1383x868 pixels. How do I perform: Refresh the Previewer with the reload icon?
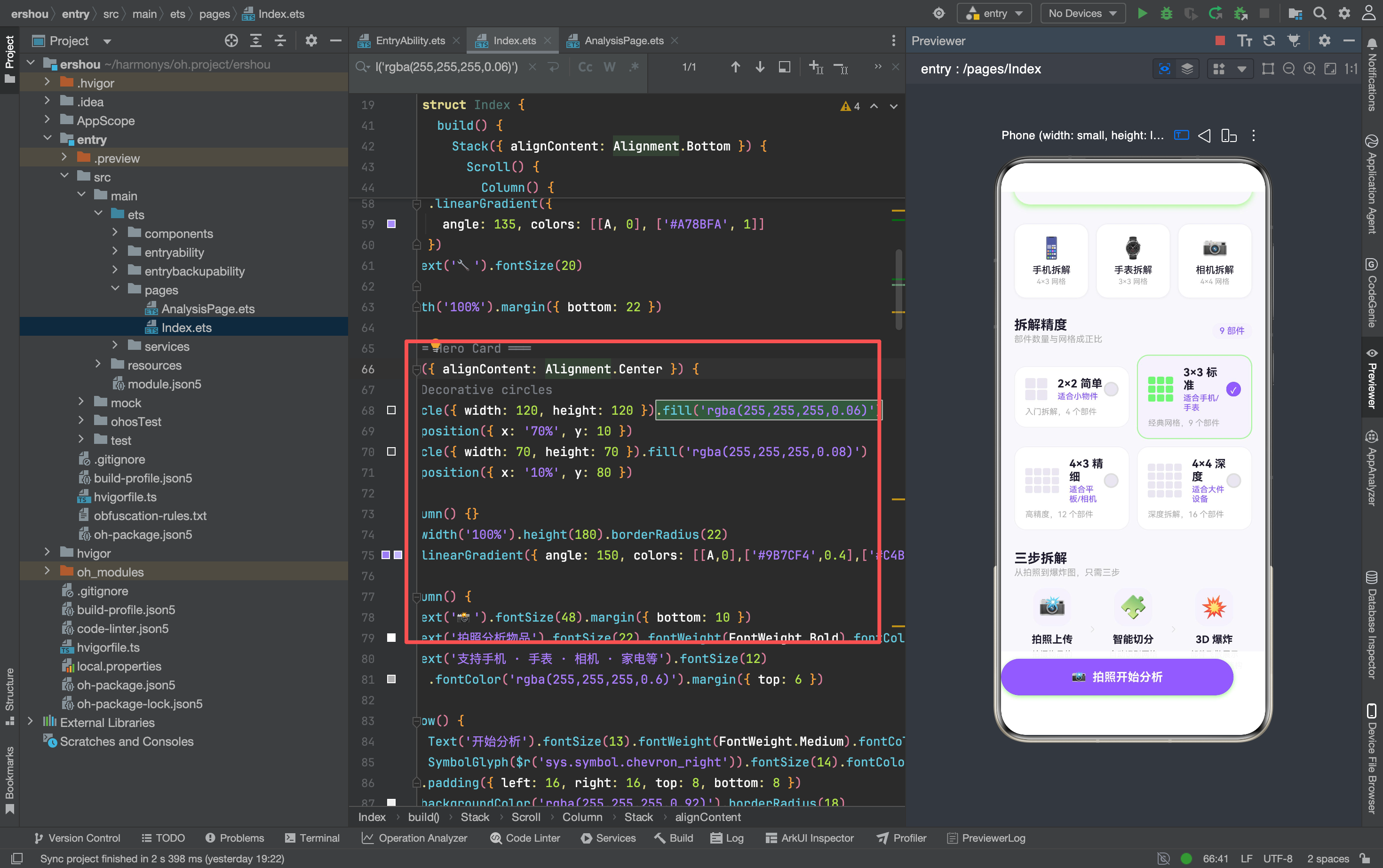tap(1269, 40)
